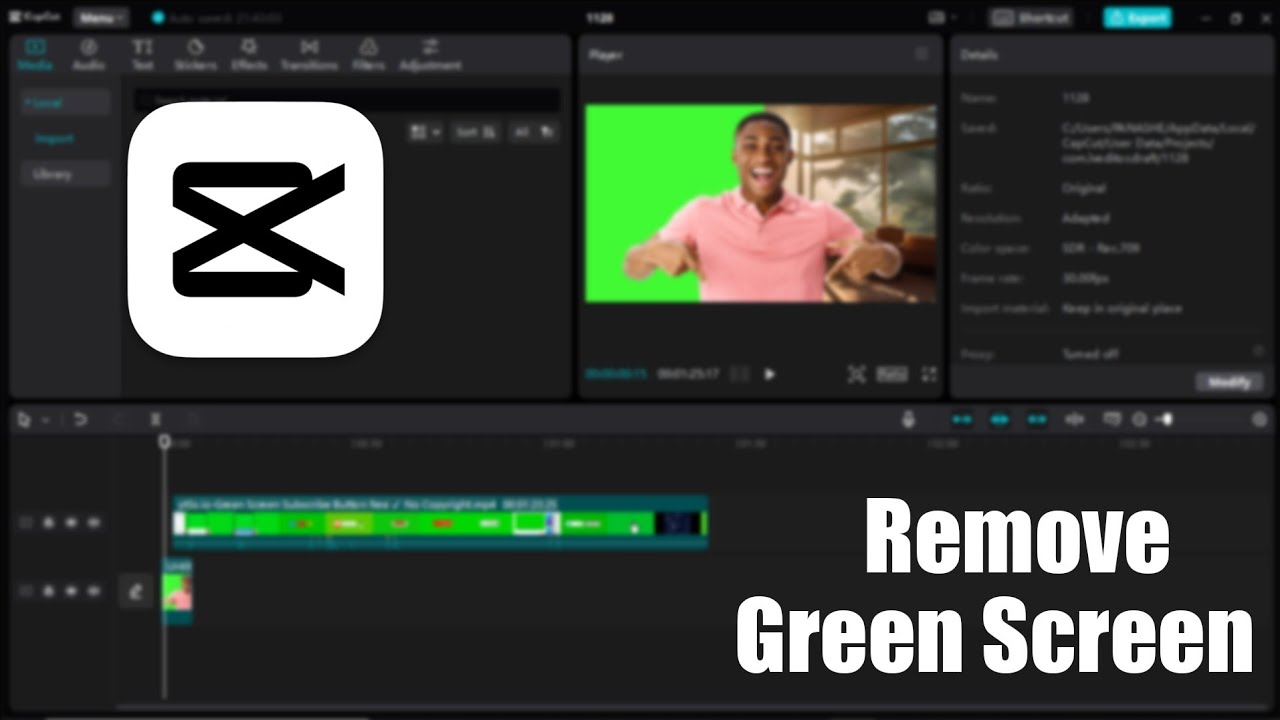Click the Undo icon in timeline toolbar
1280x720 pixels.
pyautogui.click(x=81, y=420)
